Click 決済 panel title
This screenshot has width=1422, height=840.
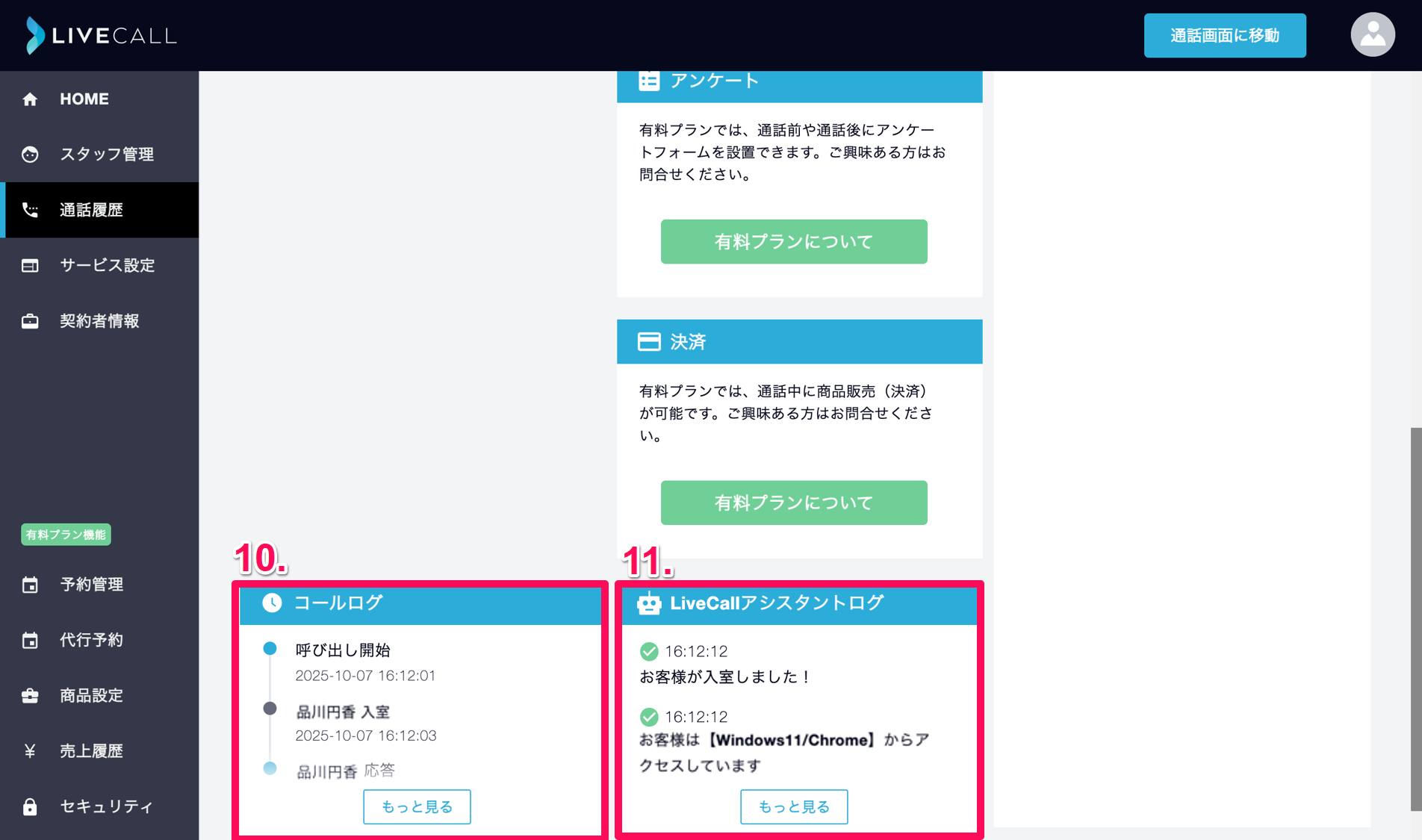coord(688,341)
